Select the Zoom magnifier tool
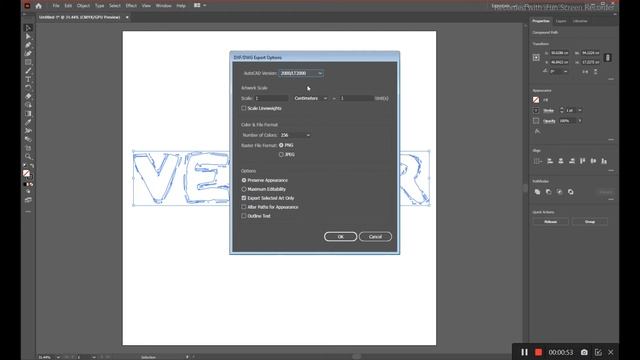The image size is (640, 360). (x=28, y=156)
